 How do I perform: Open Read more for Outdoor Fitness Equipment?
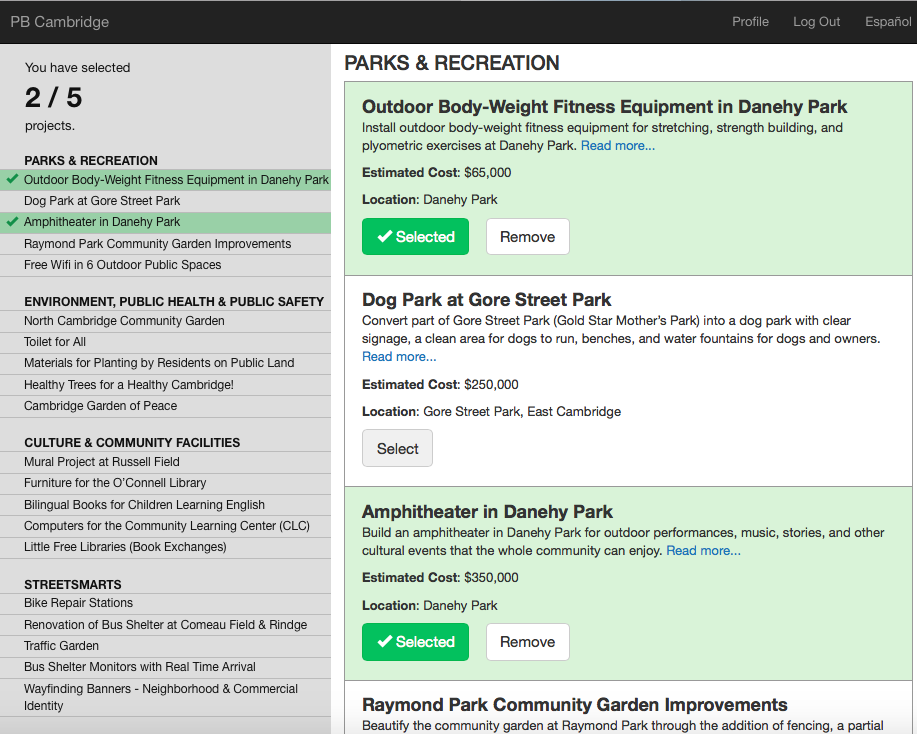(x=617, y=146)
